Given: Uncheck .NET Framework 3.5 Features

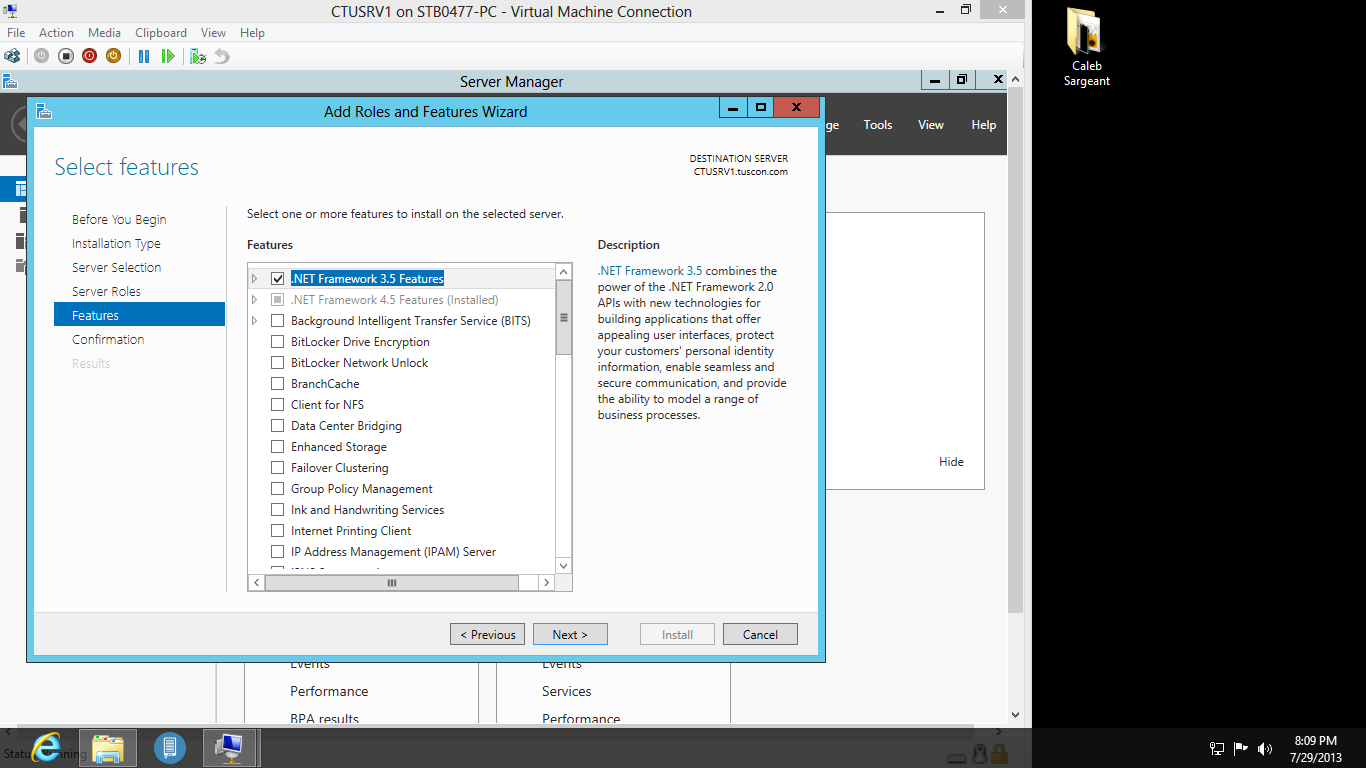Looking at the screenshot, I should click(278, 279).
